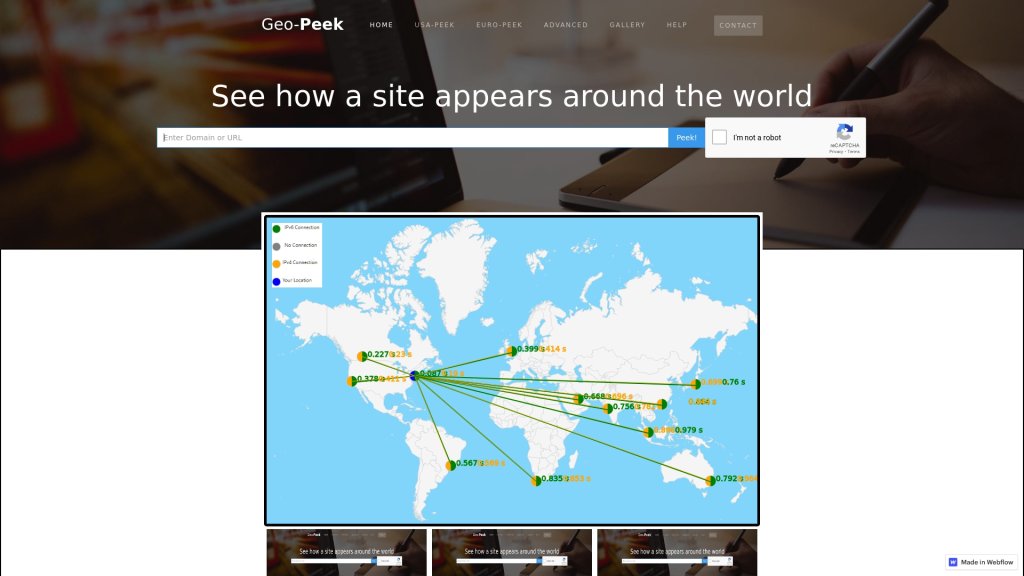Image resolution: width=1024 pixels, height=576 pixels.
Task: Open the Euro-Peek nav item
Action: tap(499, 25)
